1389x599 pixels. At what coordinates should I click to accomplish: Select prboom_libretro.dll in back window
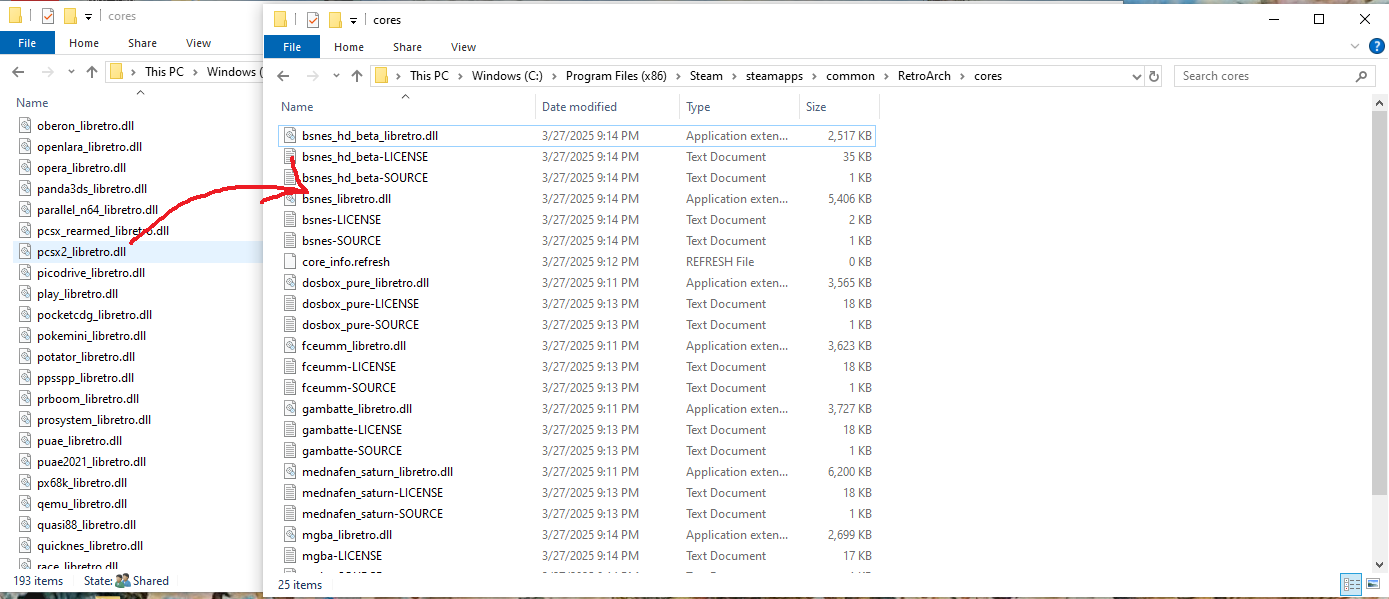(x=88, y=399)
